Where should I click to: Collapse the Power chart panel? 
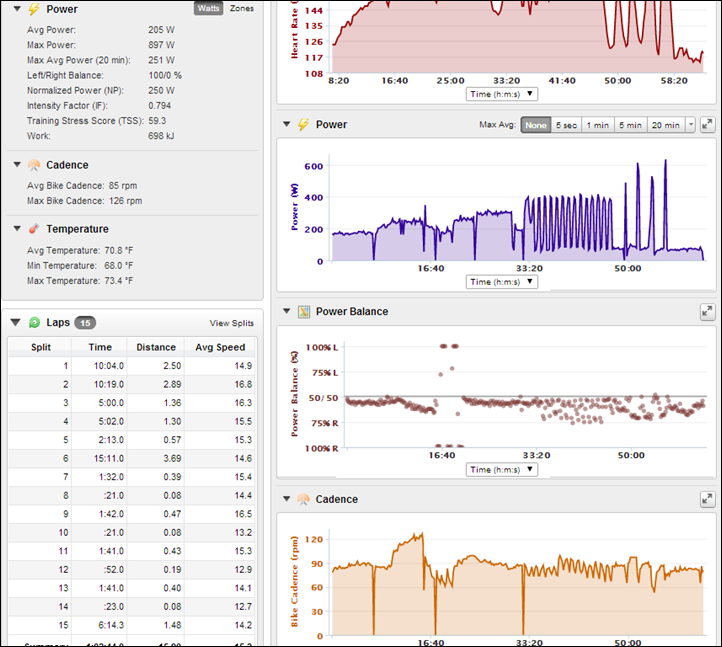286,124
